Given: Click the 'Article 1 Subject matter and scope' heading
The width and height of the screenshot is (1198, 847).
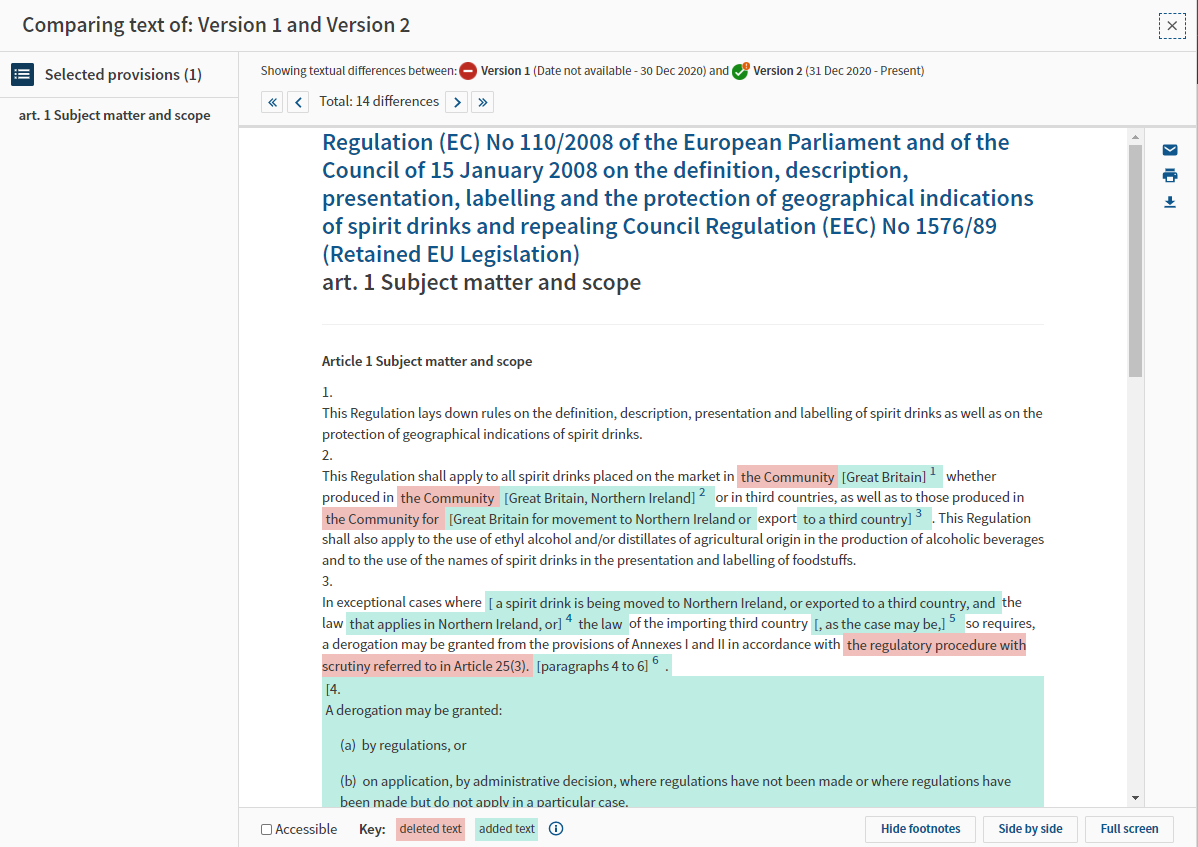Looking at the screenshot, I should point(427,361).
